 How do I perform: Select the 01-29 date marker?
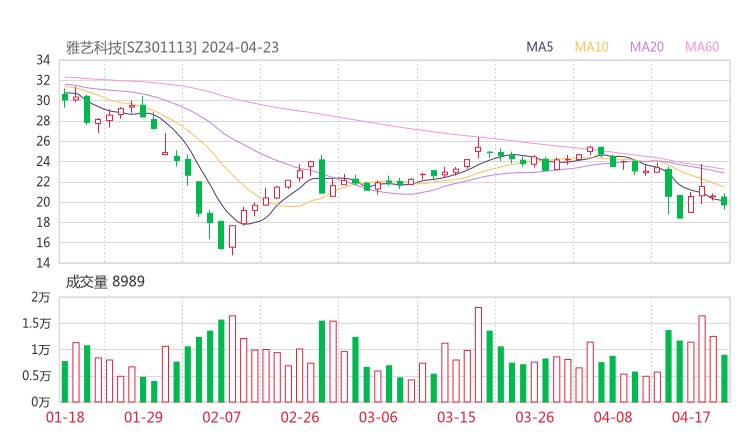click(x=143, y=417)
